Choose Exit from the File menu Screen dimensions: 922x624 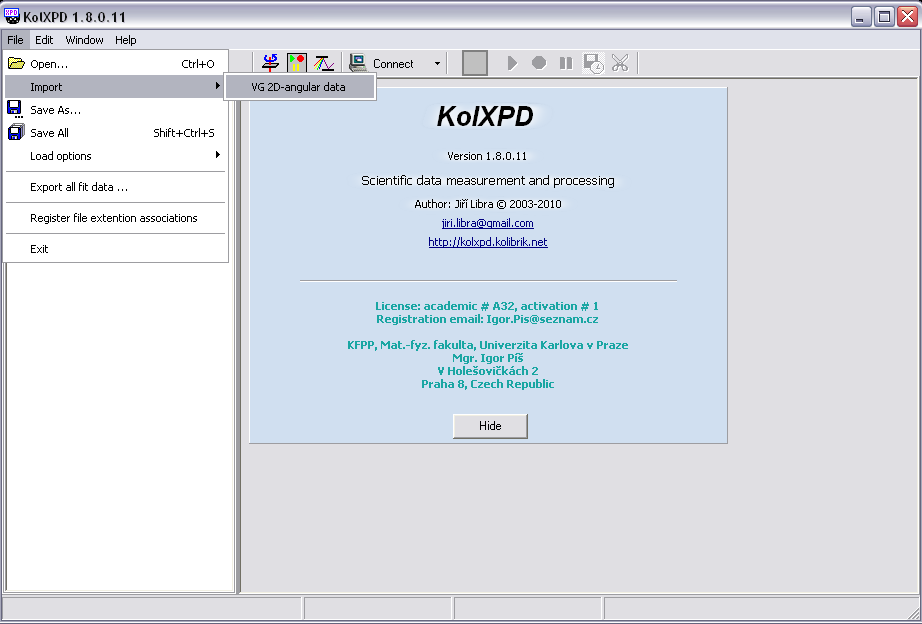(x=116, y=249)
